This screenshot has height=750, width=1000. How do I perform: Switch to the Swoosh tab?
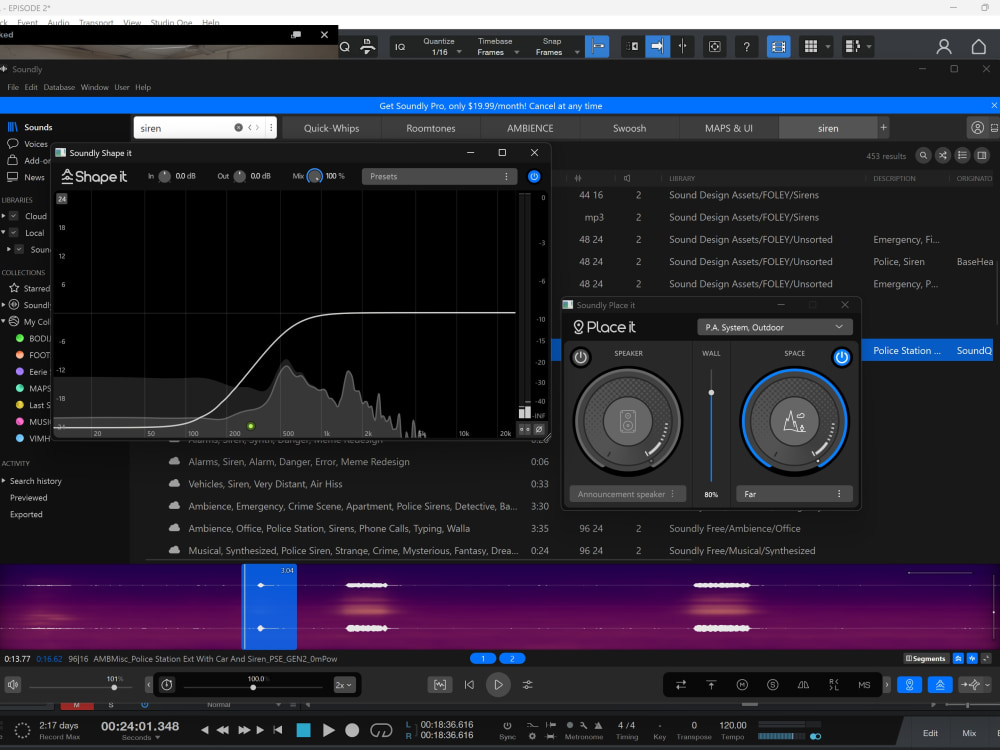pos(629,128)
